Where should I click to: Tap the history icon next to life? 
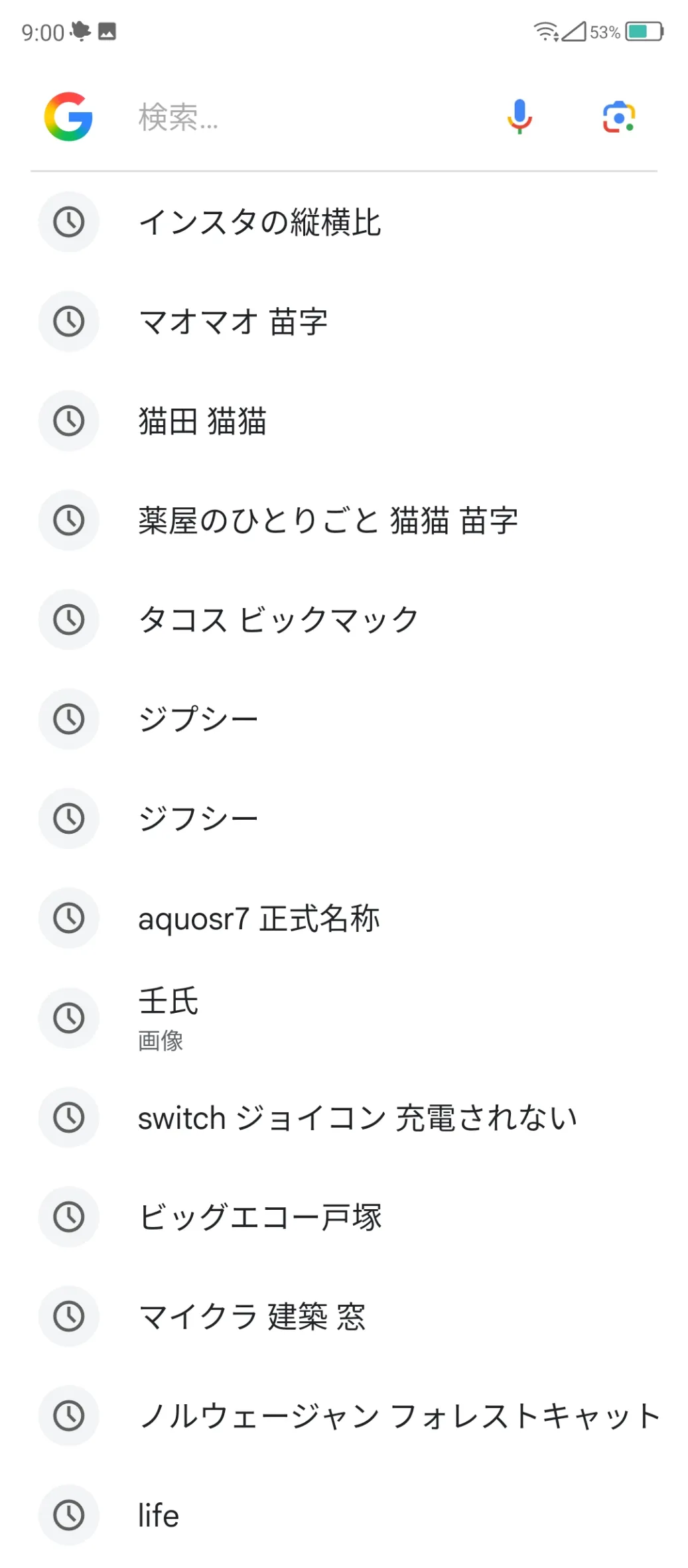tap(68, 1515)
